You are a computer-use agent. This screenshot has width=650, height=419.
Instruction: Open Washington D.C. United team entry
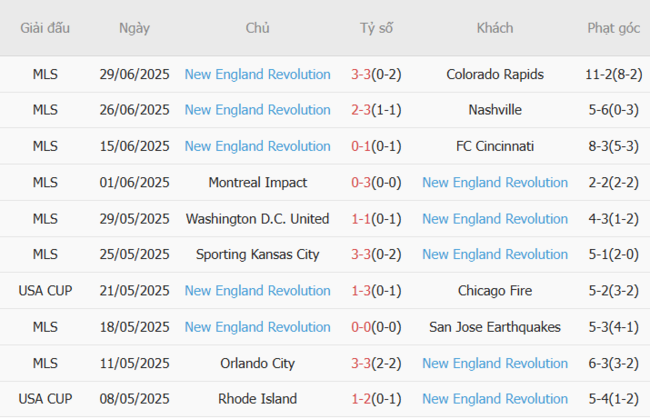point(257,218)
